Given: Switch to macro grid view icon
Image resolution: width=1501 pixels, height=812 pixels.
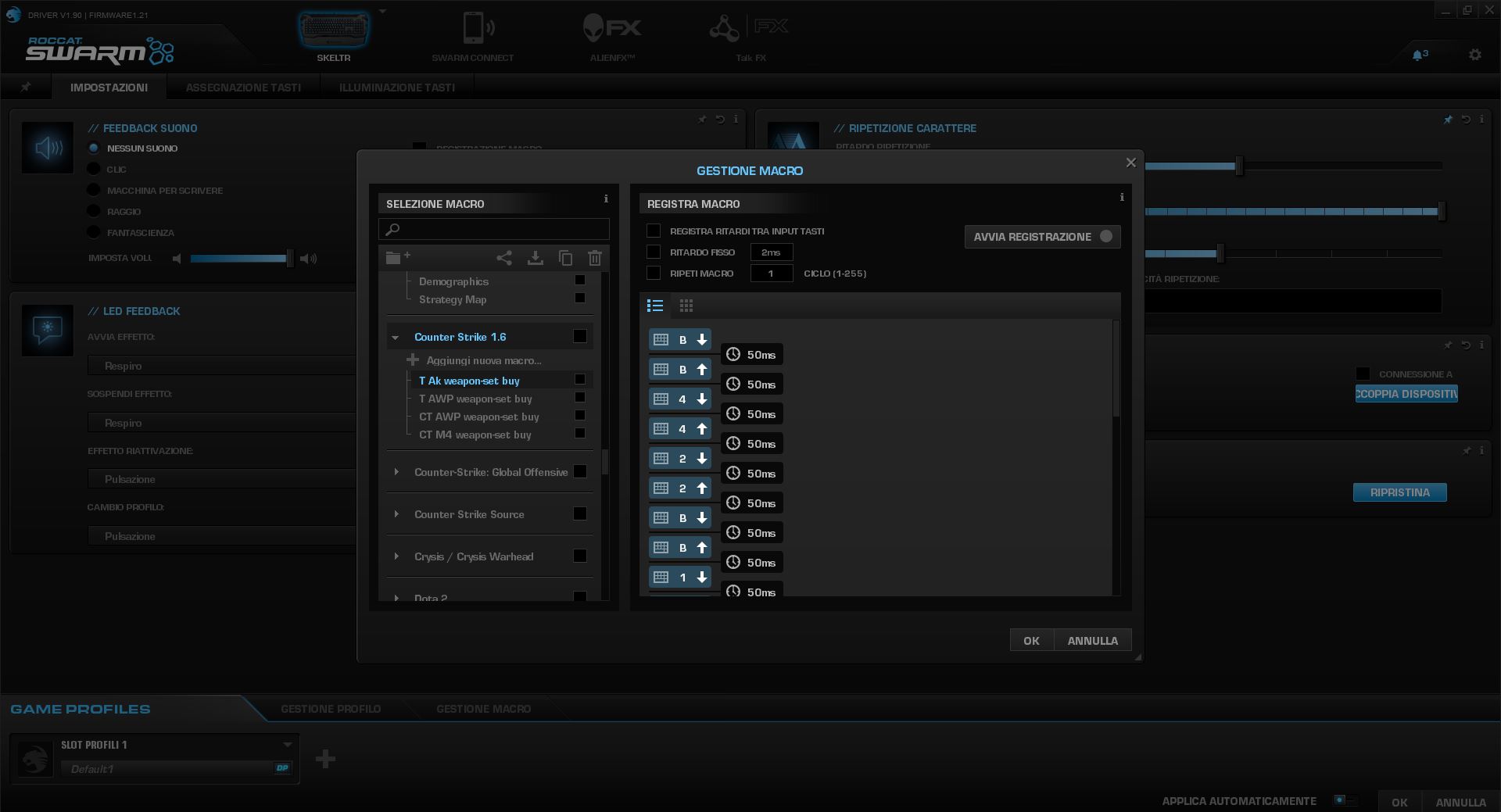Looking at the screenshot, I should coord(686,306).
